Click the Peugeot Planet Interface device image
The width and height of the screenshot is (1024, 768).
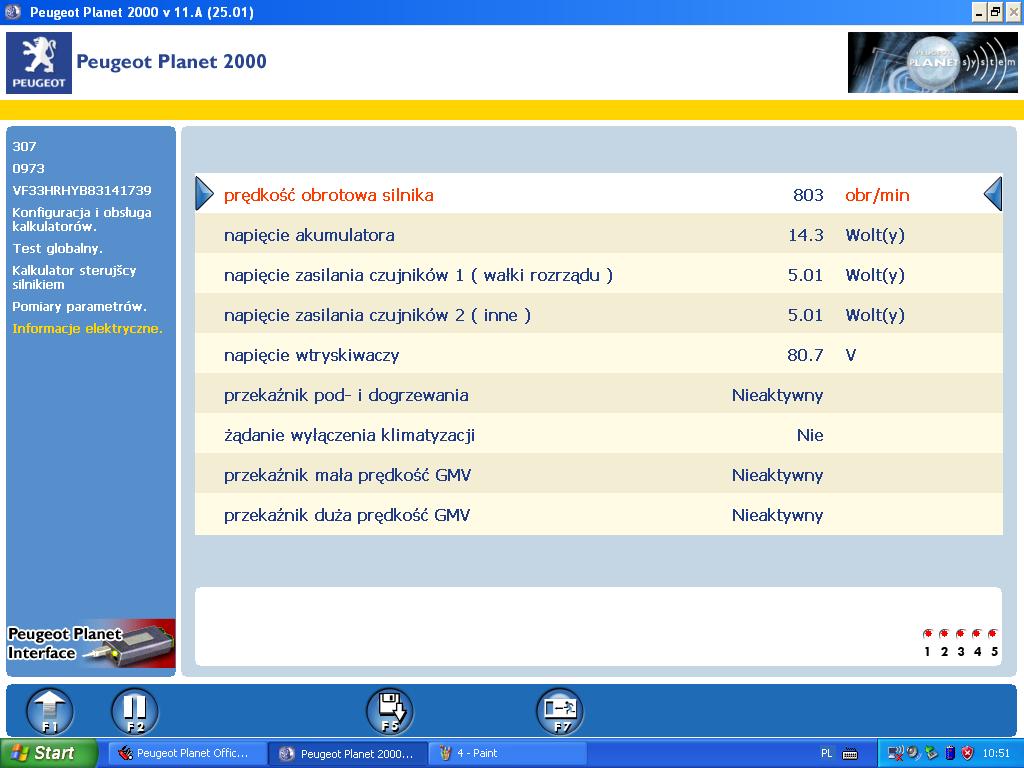coord(91,644)
